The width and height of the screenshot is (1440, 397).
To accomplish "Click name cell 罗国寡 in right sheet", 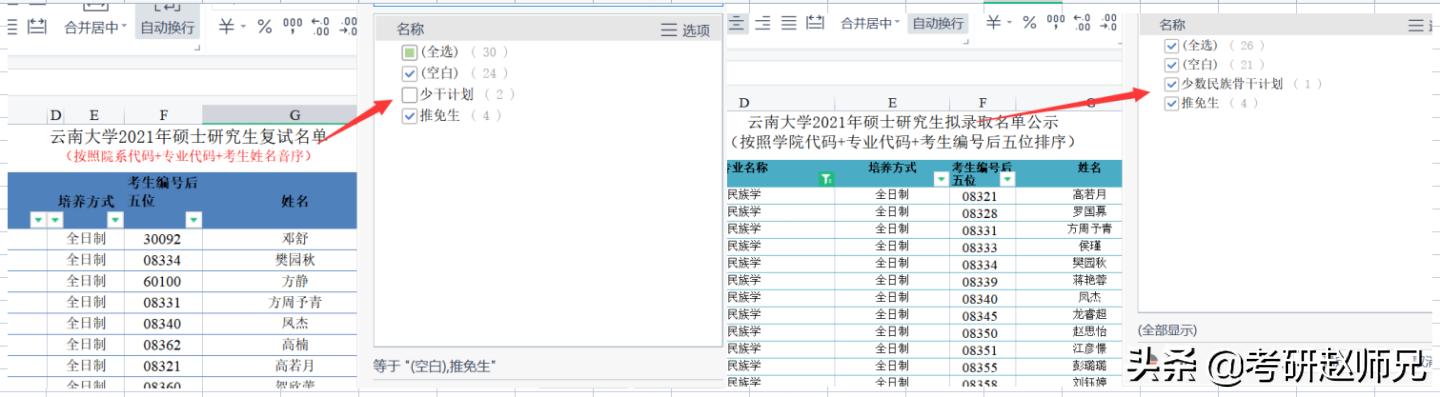I will [1089, 212].
